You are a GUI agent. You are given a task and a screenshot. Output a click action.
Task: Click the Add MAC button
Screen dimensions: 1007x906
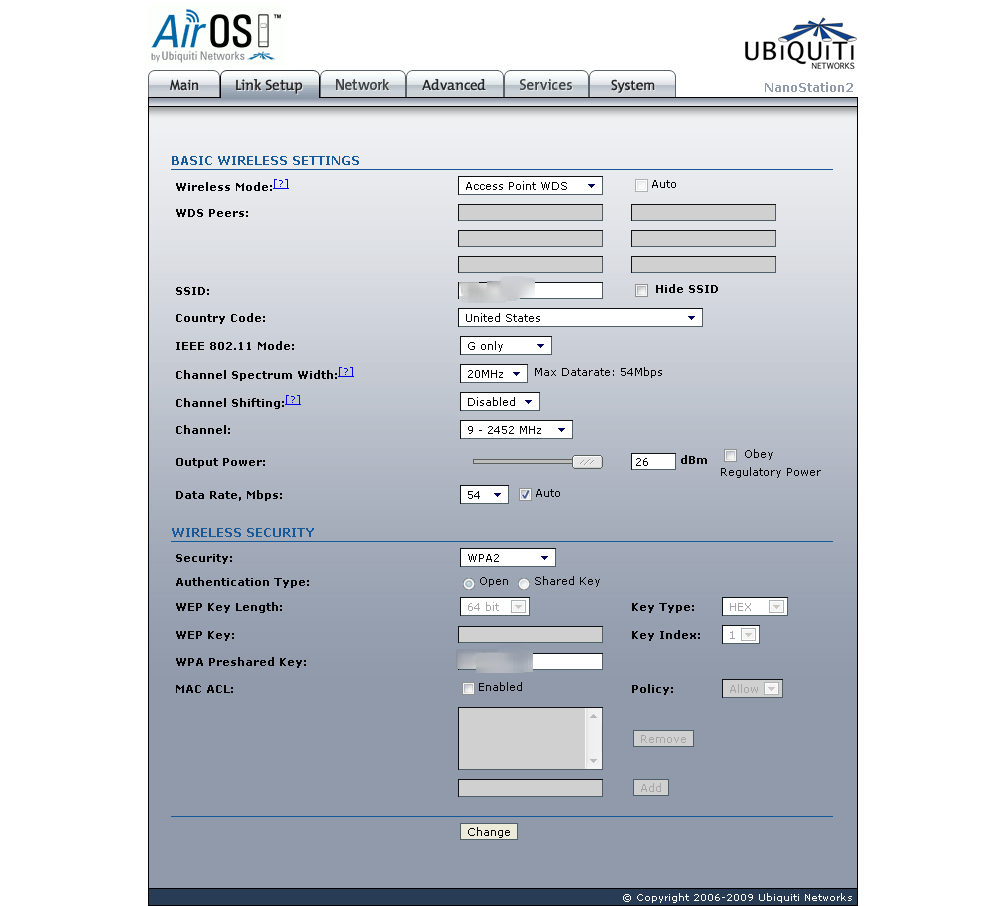click(651, 788)
